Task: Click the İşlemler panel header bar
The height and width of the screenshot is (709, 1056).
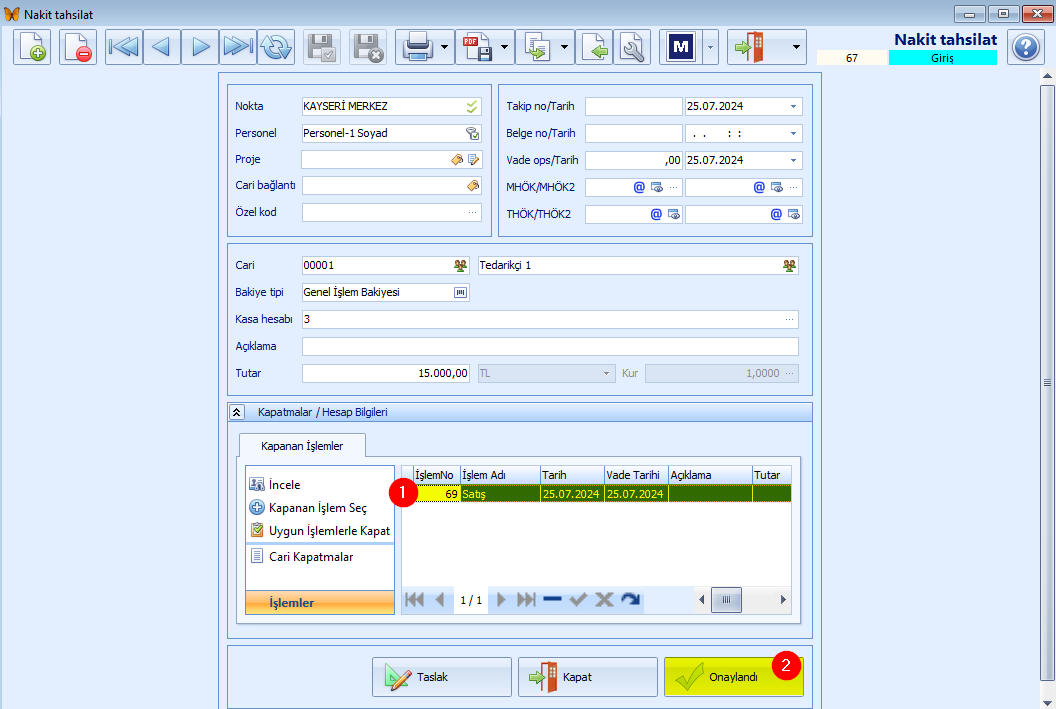Action: pyautogui.click(x=320, y=603)
